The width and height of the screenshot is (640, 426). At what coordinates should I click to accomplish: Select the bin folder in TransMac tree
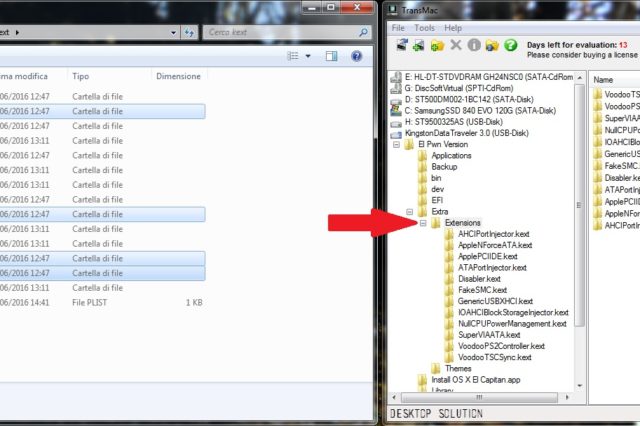[x=436, y=178]
